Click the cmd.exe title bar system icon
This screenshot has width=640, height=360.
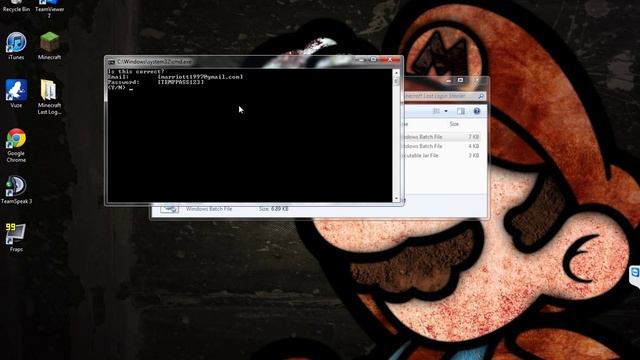pos(111,62)
